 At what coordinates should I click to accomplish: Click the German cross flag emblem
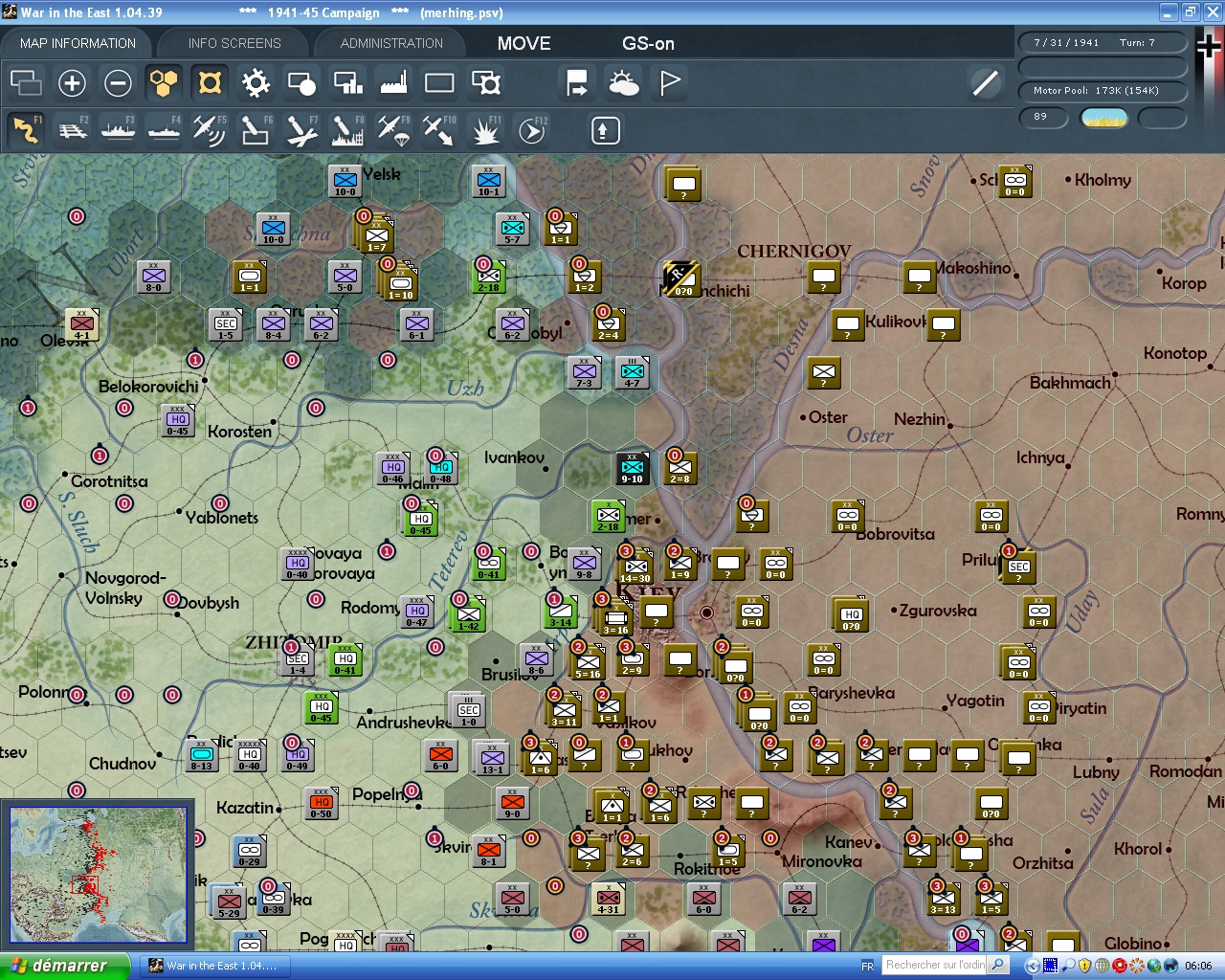(x=1209, y=45)
